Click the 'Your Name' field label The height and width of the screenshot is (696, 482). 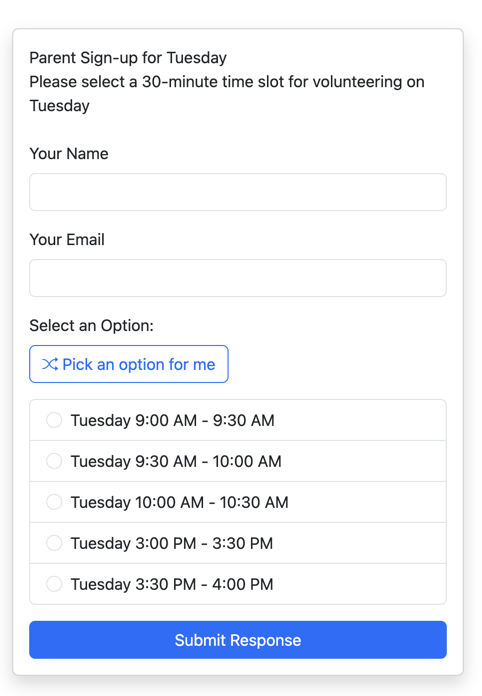69,154
